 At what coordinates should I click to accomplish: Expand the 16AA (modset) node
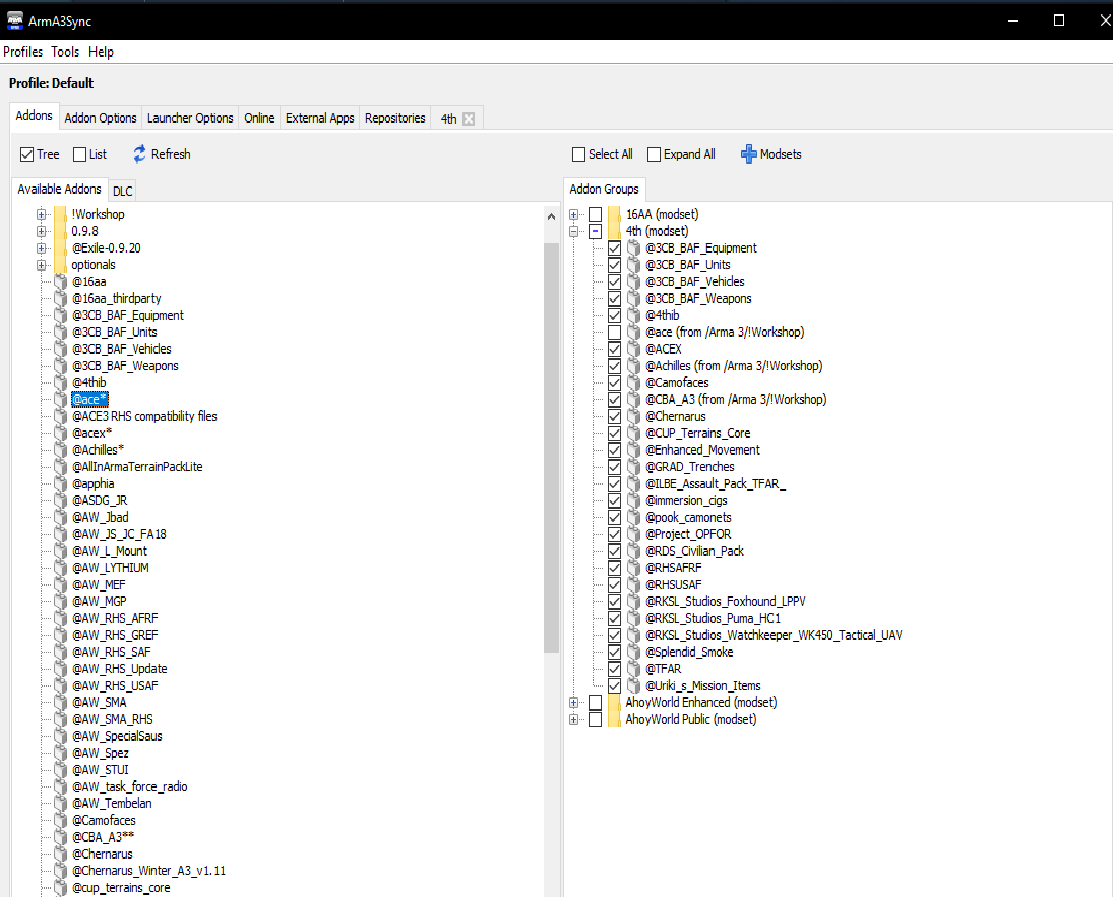coord(574,214)
